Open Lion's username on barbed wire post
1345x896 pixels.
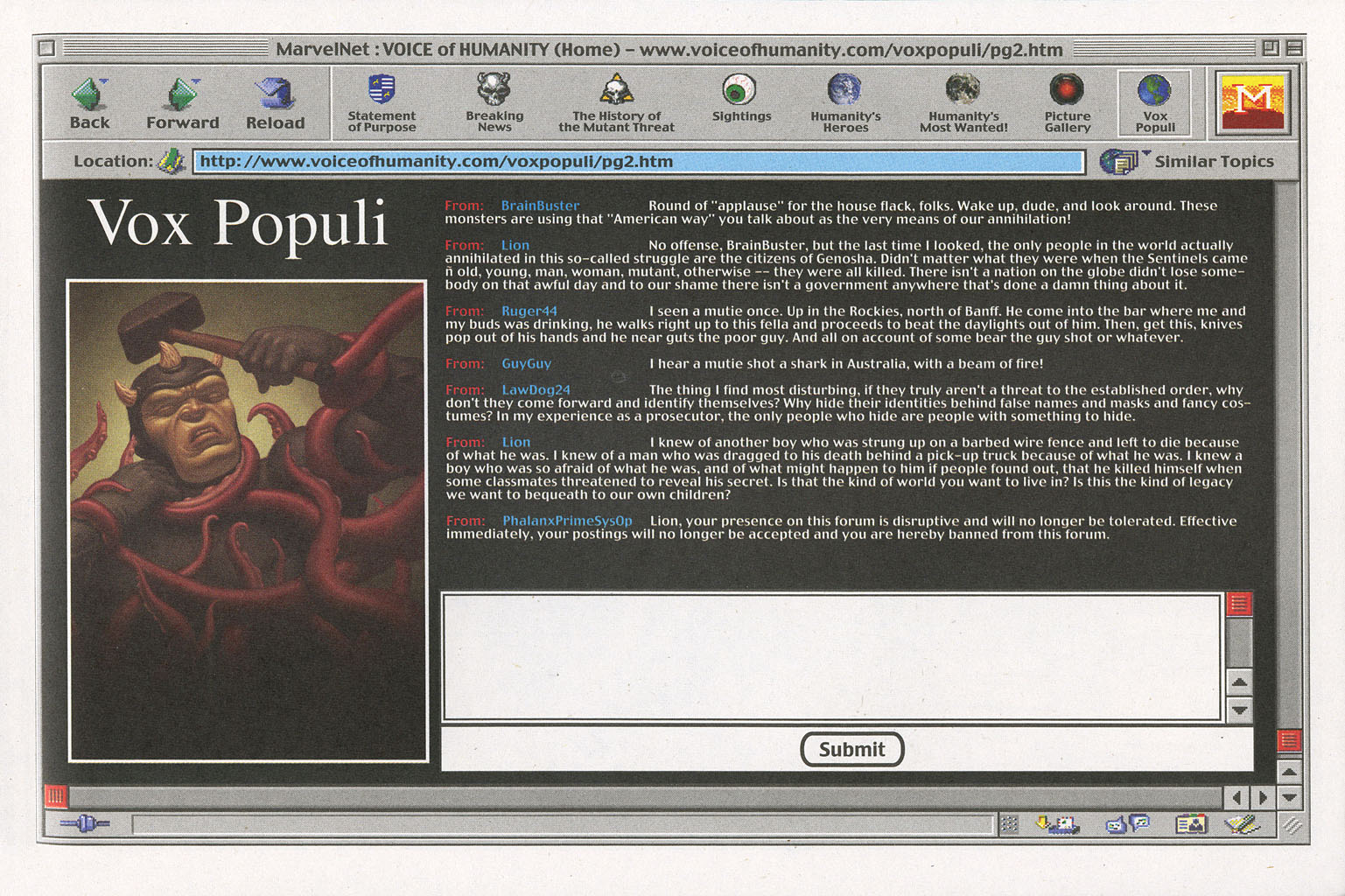(515, 442)
